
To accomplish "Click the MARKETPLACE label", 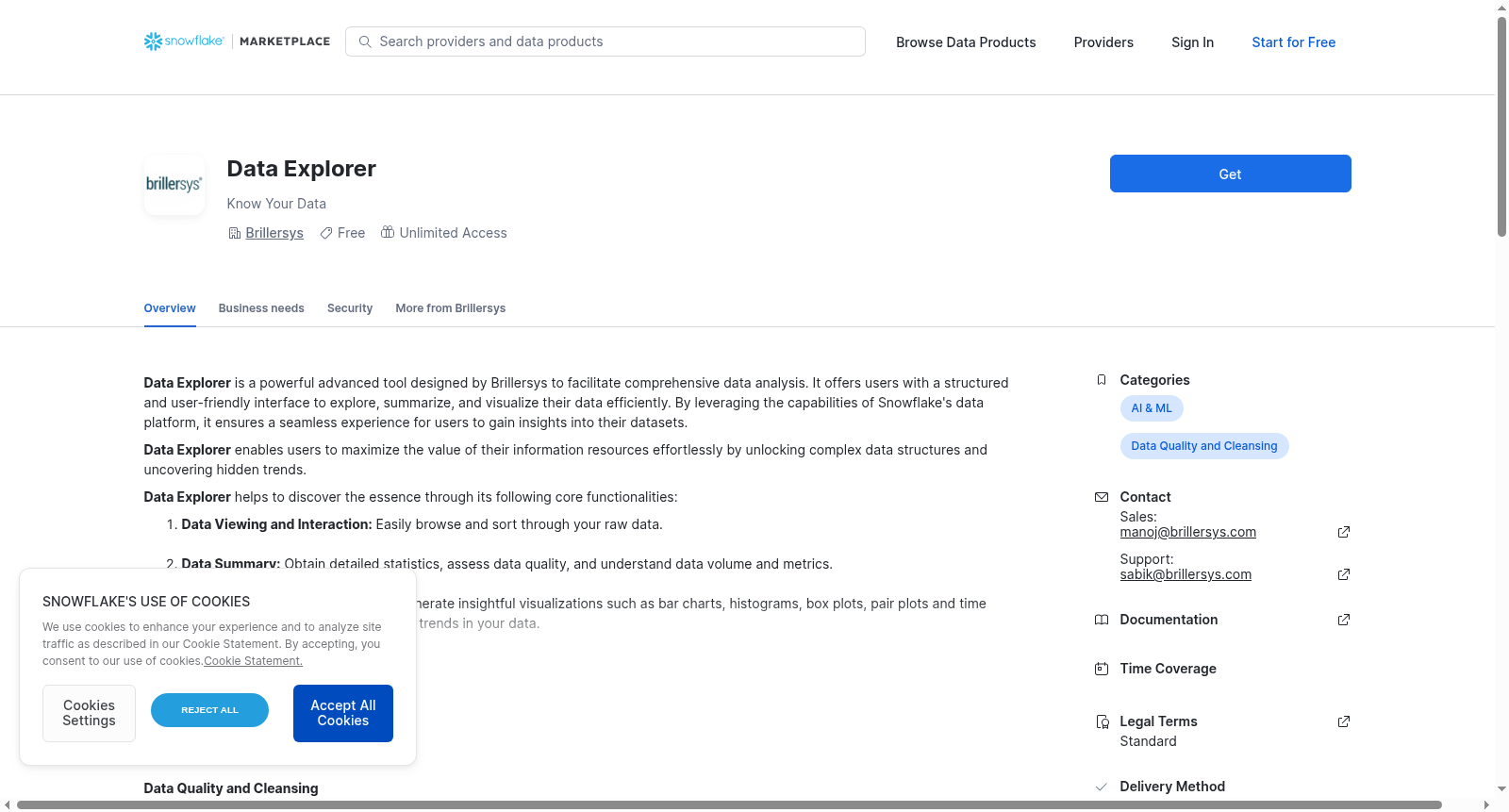I will [285, 41].
